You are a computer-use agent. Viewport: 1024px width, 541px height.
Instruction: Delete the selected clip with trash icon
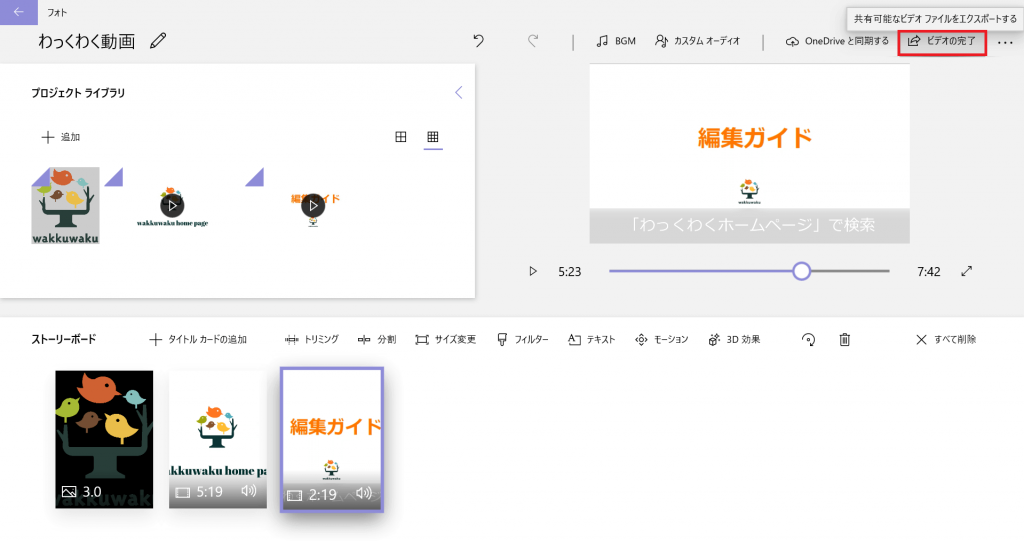844,340
